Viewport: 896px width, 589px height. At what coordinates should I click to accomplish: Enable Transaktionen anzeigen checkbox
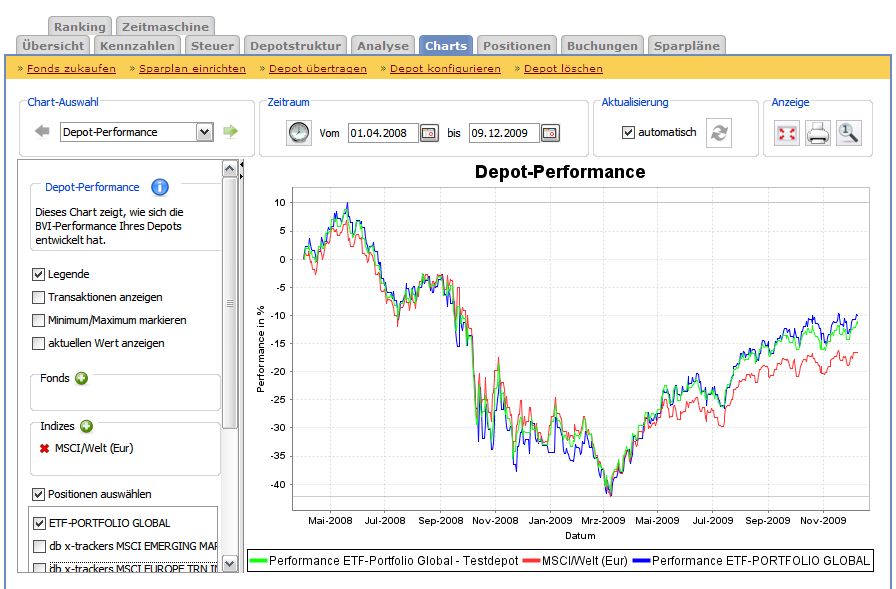coord(39,297)
